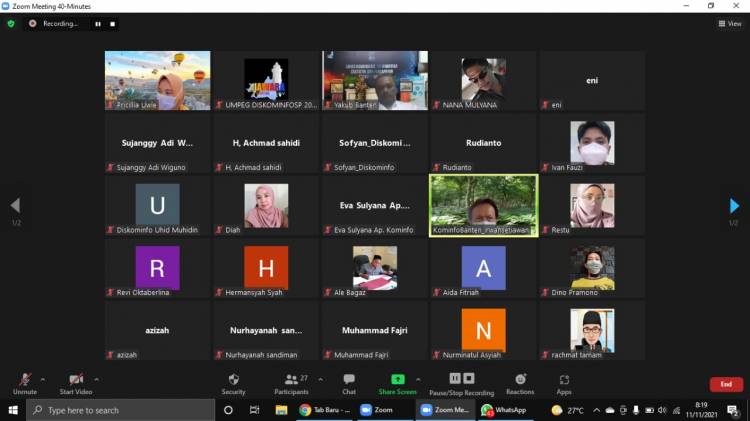
Task: Pause recording using top-left pause icon
Action: coord(98,24)
